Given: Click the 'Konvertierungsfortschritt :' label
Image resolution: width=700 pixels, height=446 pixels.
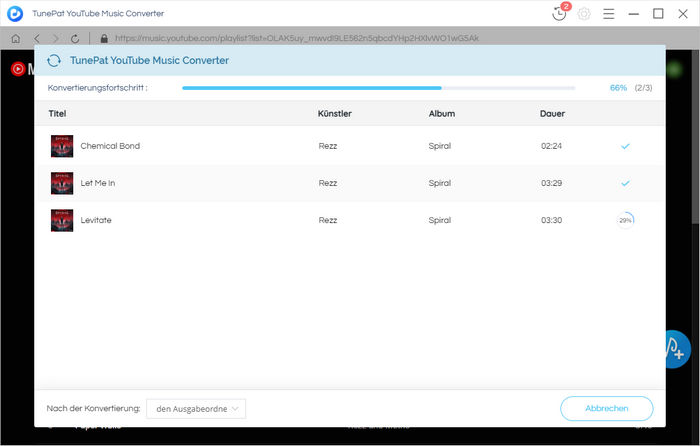Looking at the screenshot, I should coord(97,88).
